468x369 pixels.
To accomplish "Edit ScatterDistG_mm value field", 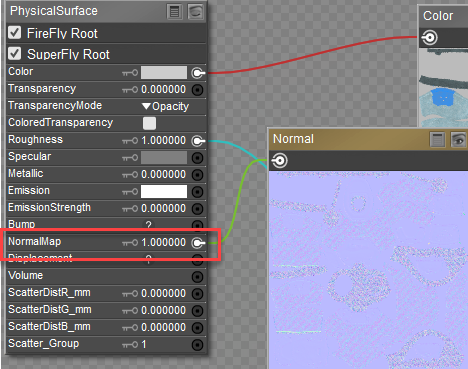I will coord(163,310).
